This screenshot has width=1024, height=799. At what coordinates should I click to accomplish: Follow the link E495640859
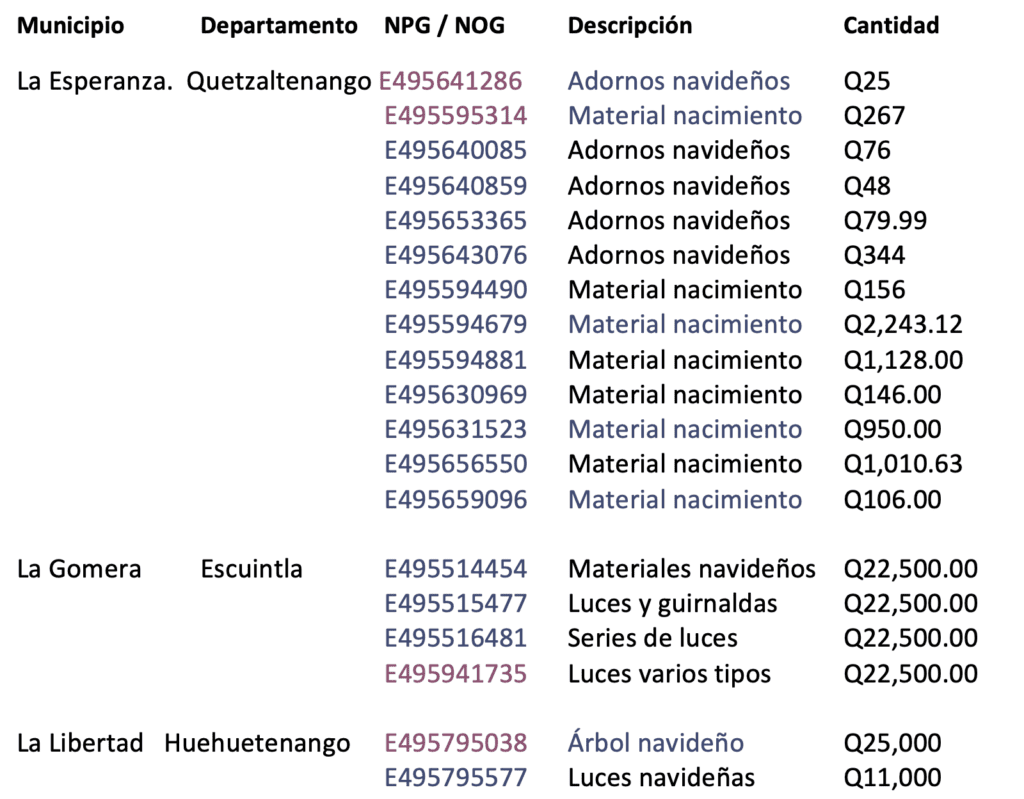(456, 186)
